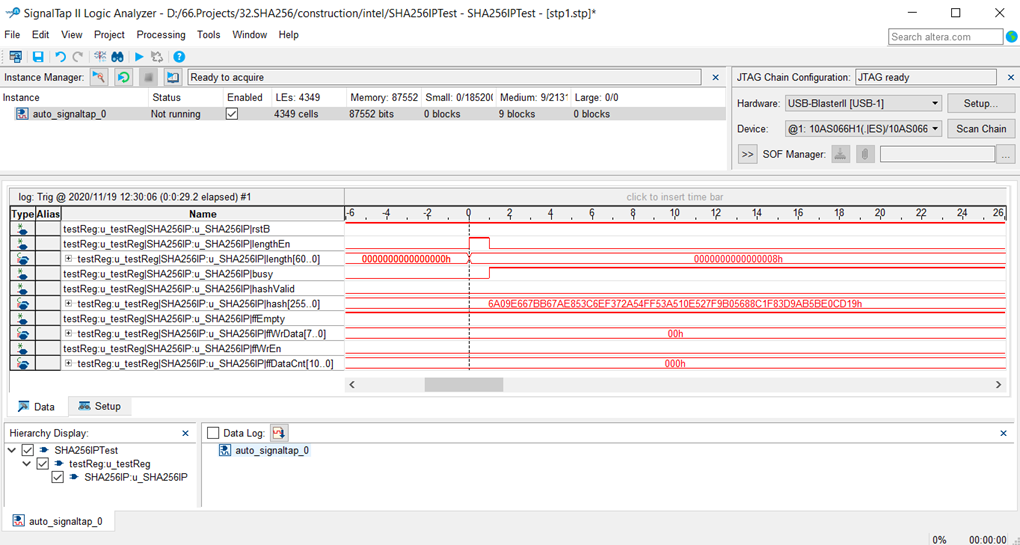Expand the ffWrData[7..0] bus
This screenshot has height=545, width=1020.
[x=69, y=334]
